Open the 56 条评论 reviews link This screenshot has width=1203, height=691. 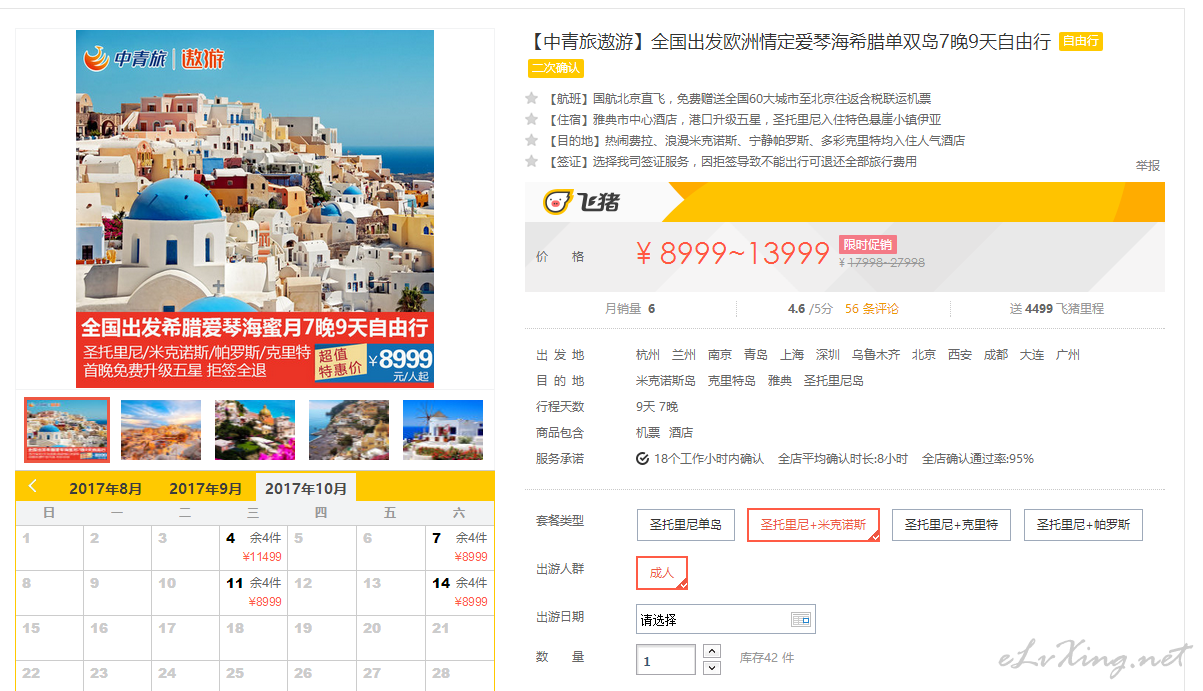pyautogui.click(x=872, y=309)
